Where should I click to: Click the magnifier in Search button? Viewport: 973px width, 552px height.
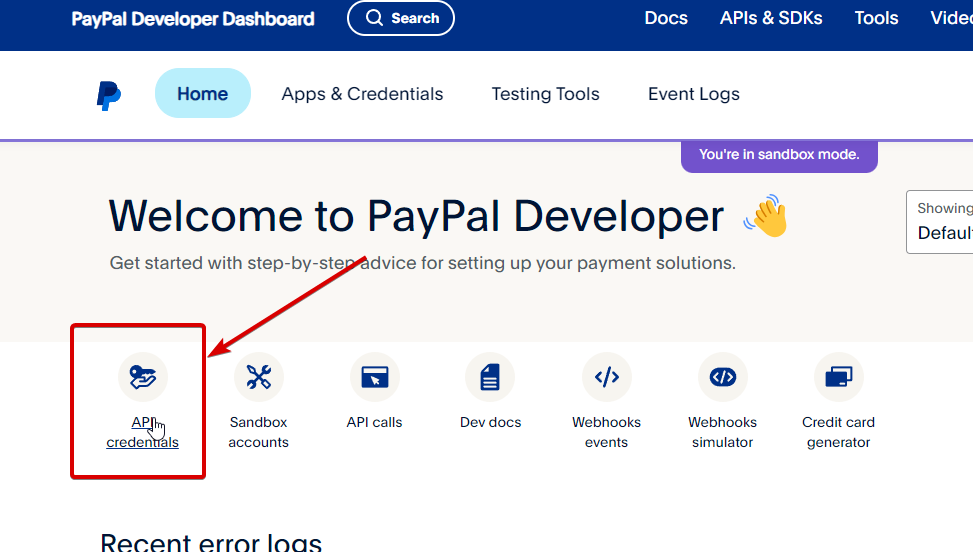pos(374,18)
